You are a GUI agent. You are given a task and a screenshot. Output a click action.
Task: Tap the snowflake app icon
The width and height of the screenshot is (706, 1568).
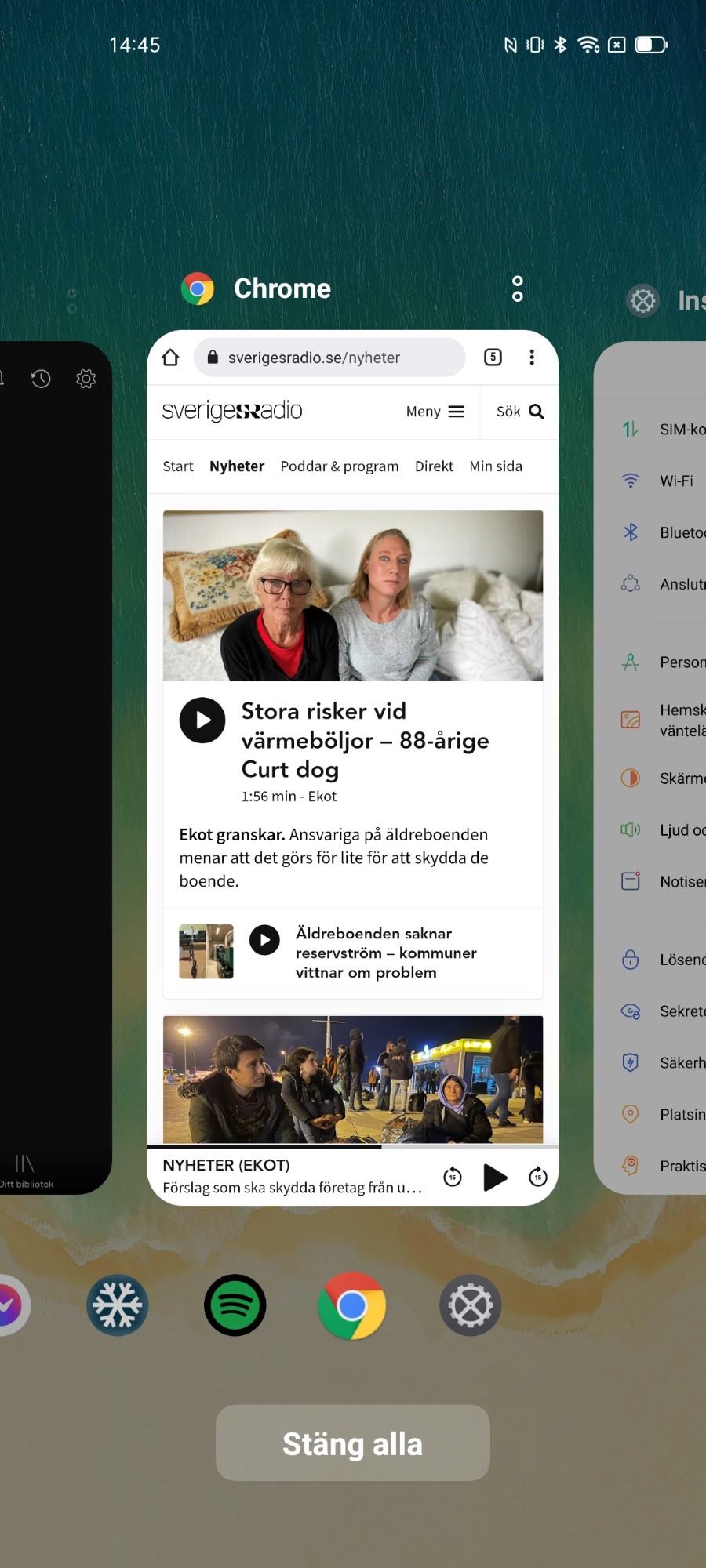pos(118,1305)
